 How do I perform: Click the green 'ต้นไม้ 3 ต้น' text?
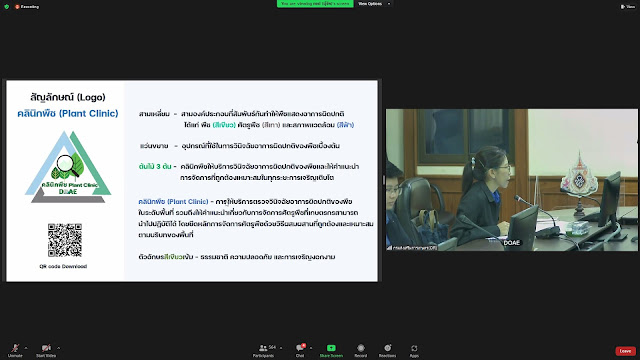(155, 166)
